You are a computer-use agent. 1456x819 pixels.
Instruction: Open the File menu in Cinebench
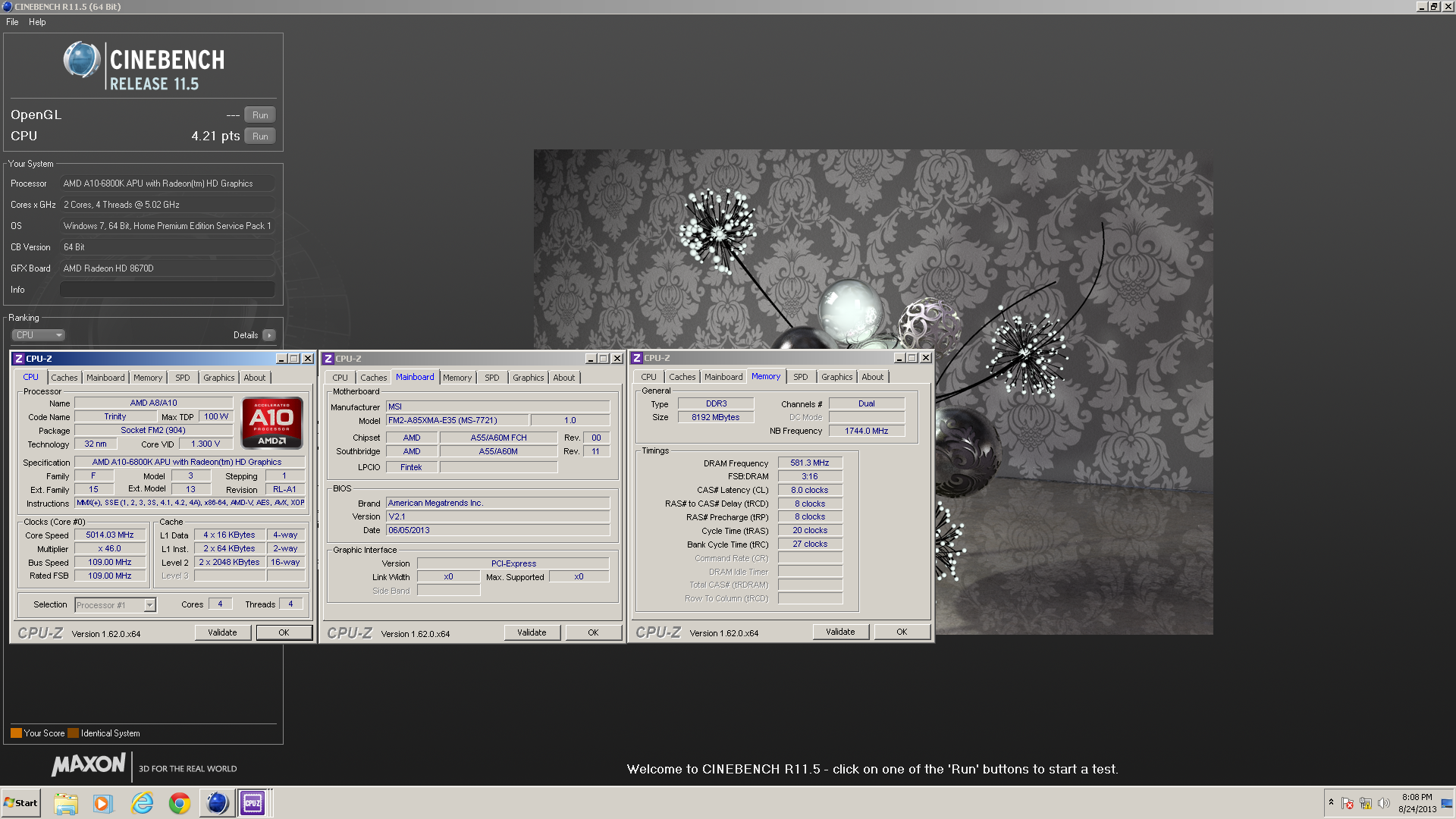12,22
